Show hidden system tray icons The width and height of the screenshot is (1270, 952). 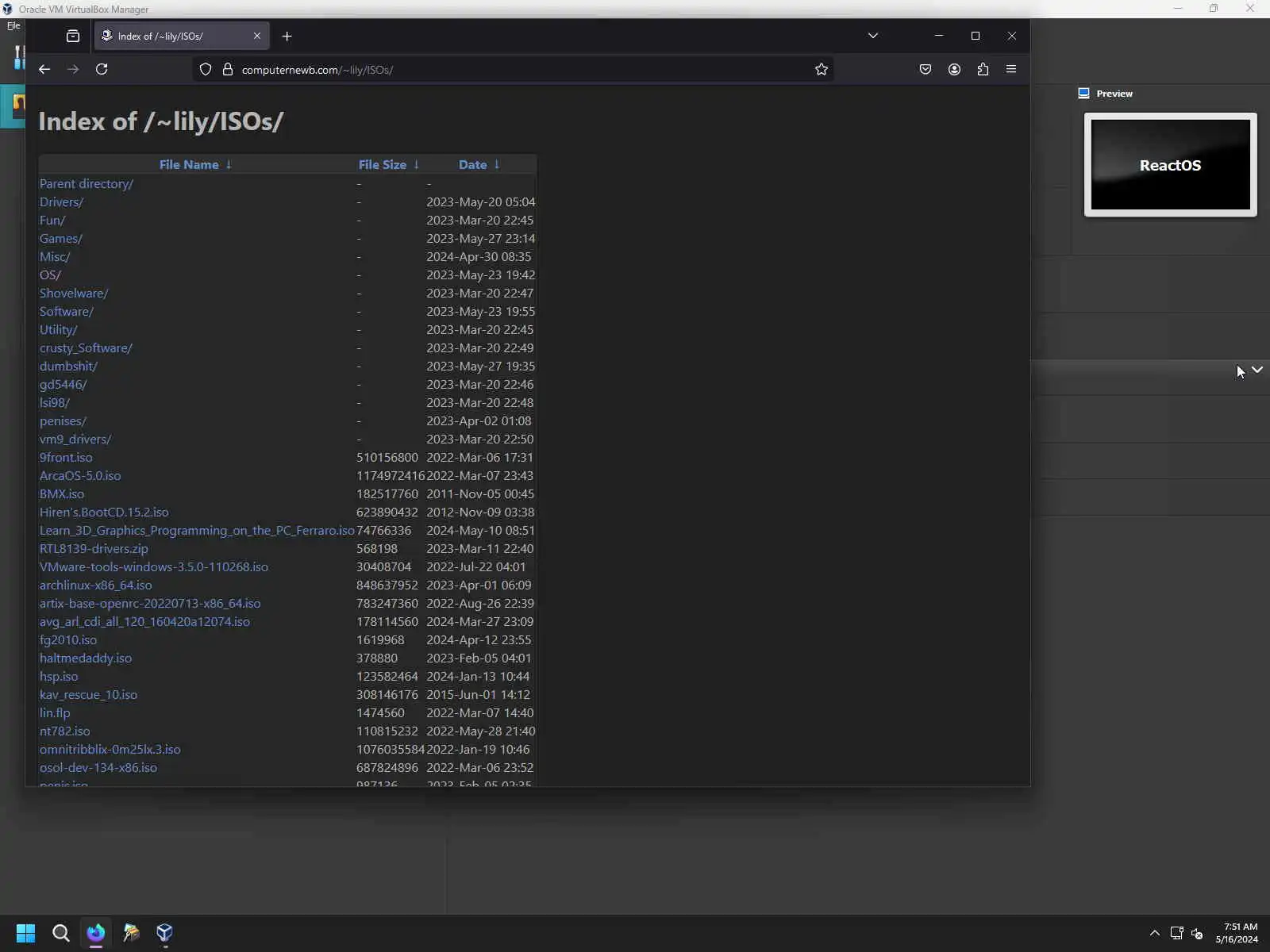(x=1155, y=933)
